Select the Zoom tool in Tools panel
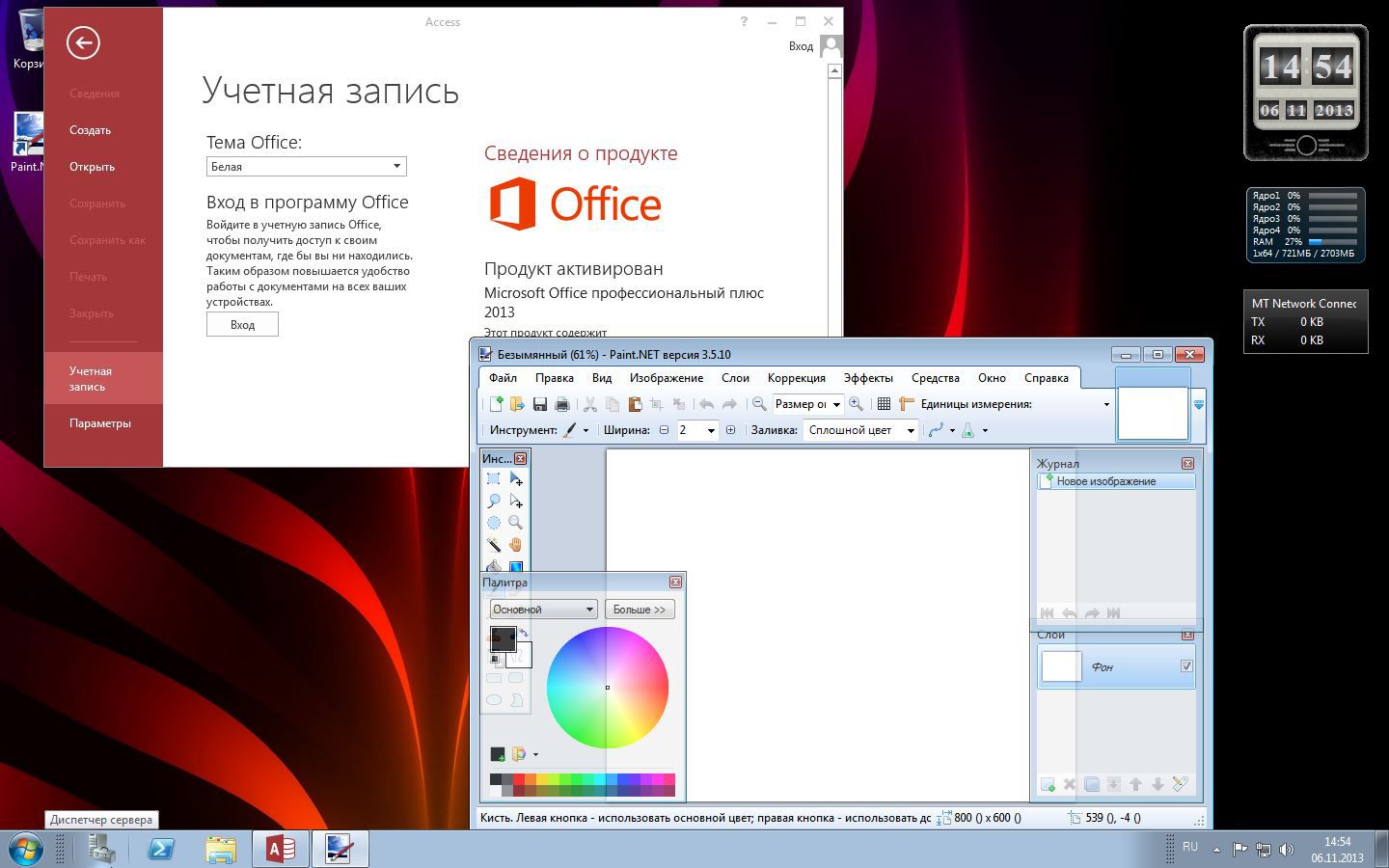Screen dimensions: 1389x868 tap(516, 523)
